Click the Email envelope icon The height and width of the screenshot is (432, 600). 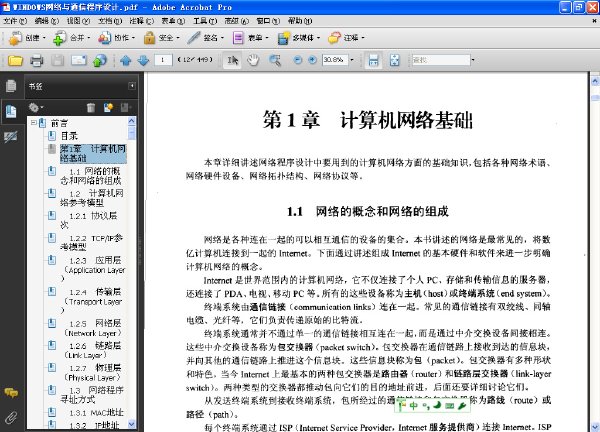tap(79, 60)
